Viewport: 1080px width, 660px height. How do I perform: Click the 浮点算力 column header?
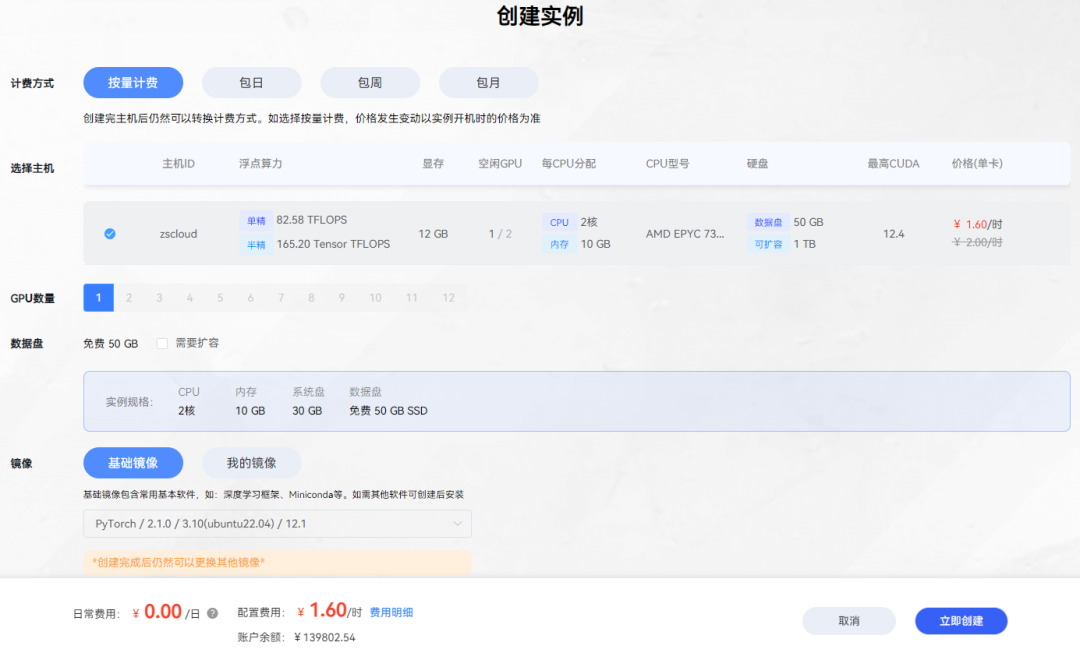click(260, 164)
